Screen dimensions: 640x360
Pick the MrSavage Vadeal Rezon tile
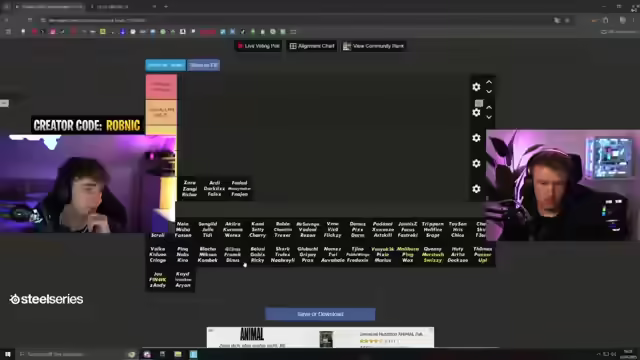[307, 230]
